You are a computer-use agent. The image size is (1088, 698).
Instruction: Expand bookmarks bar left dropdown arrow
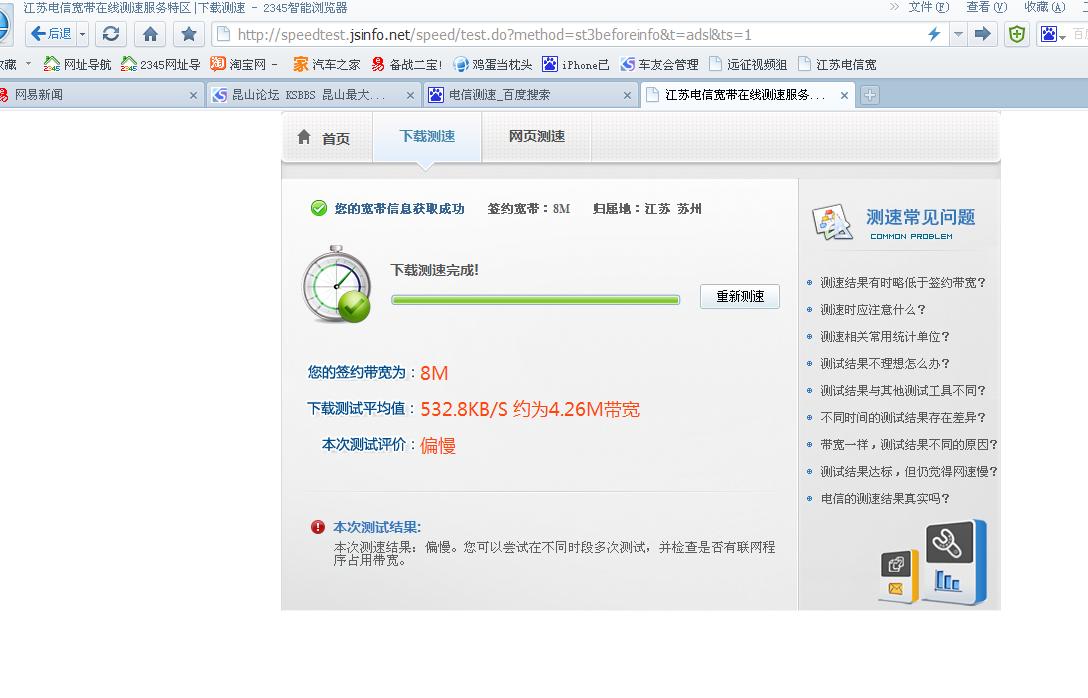[x=28, y=63]
